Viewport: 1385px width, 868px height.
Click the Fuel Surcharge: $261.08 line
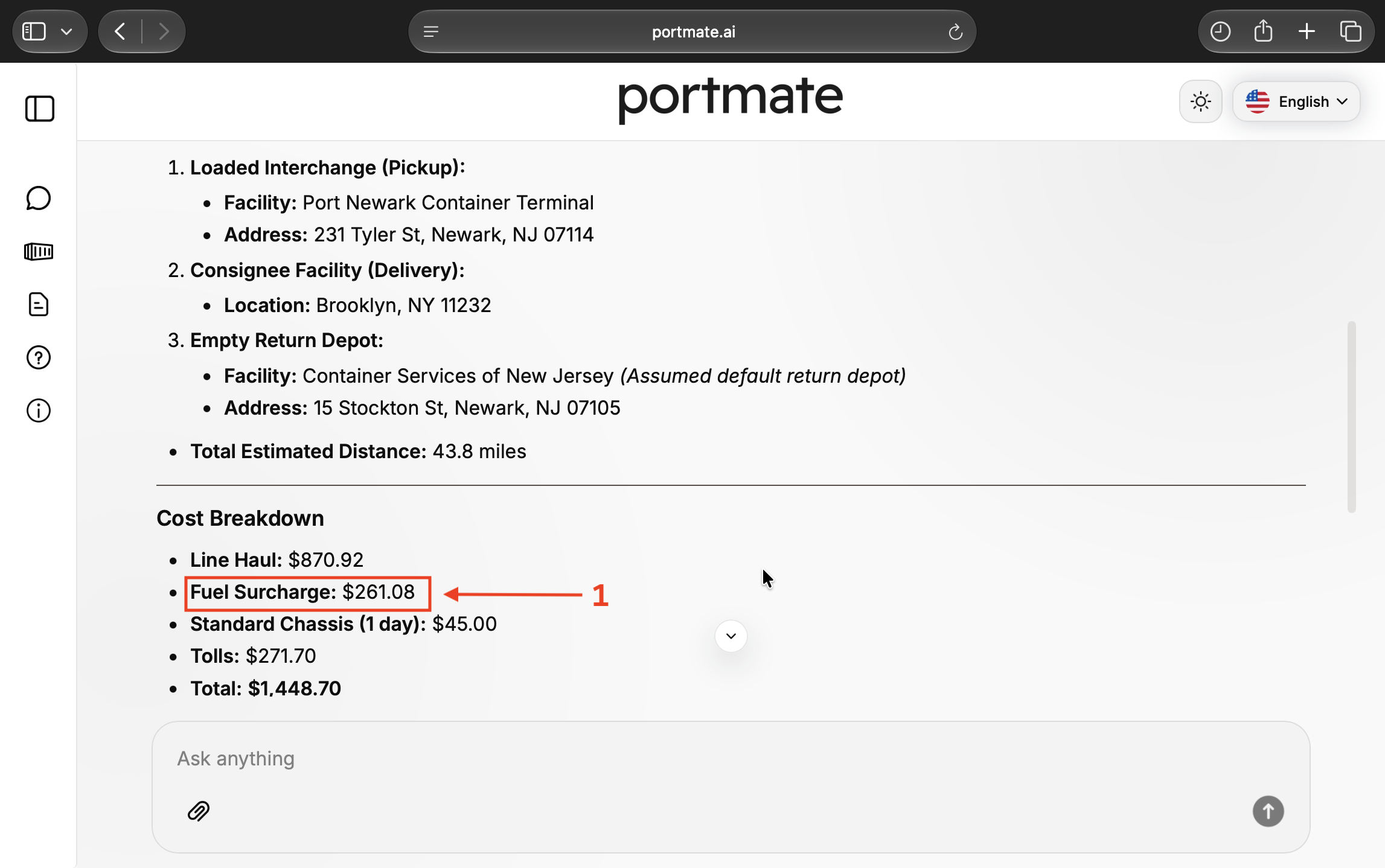pos(302,592)
